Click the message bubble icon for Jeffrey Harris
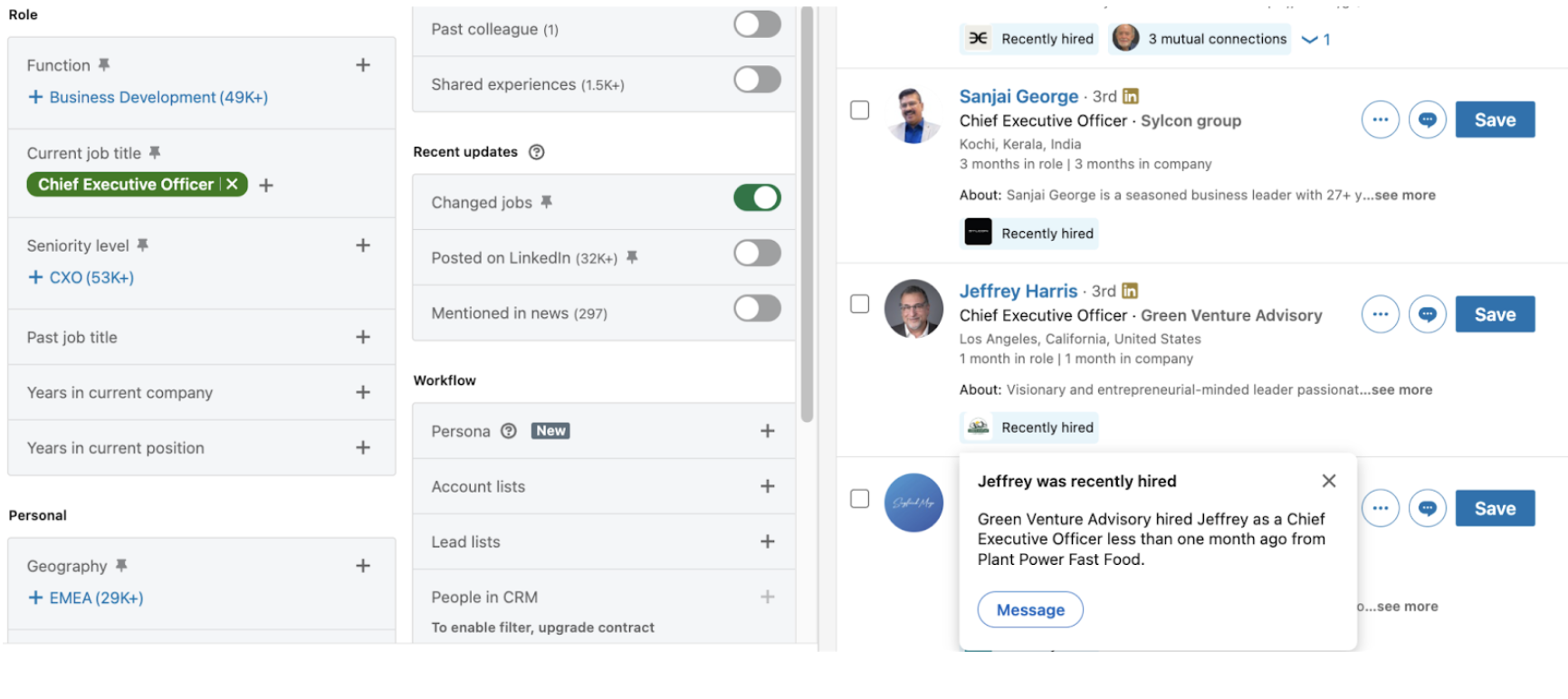Viewport: 1568px width, 699px height. pyautogui.click(x=1427, y=314)
